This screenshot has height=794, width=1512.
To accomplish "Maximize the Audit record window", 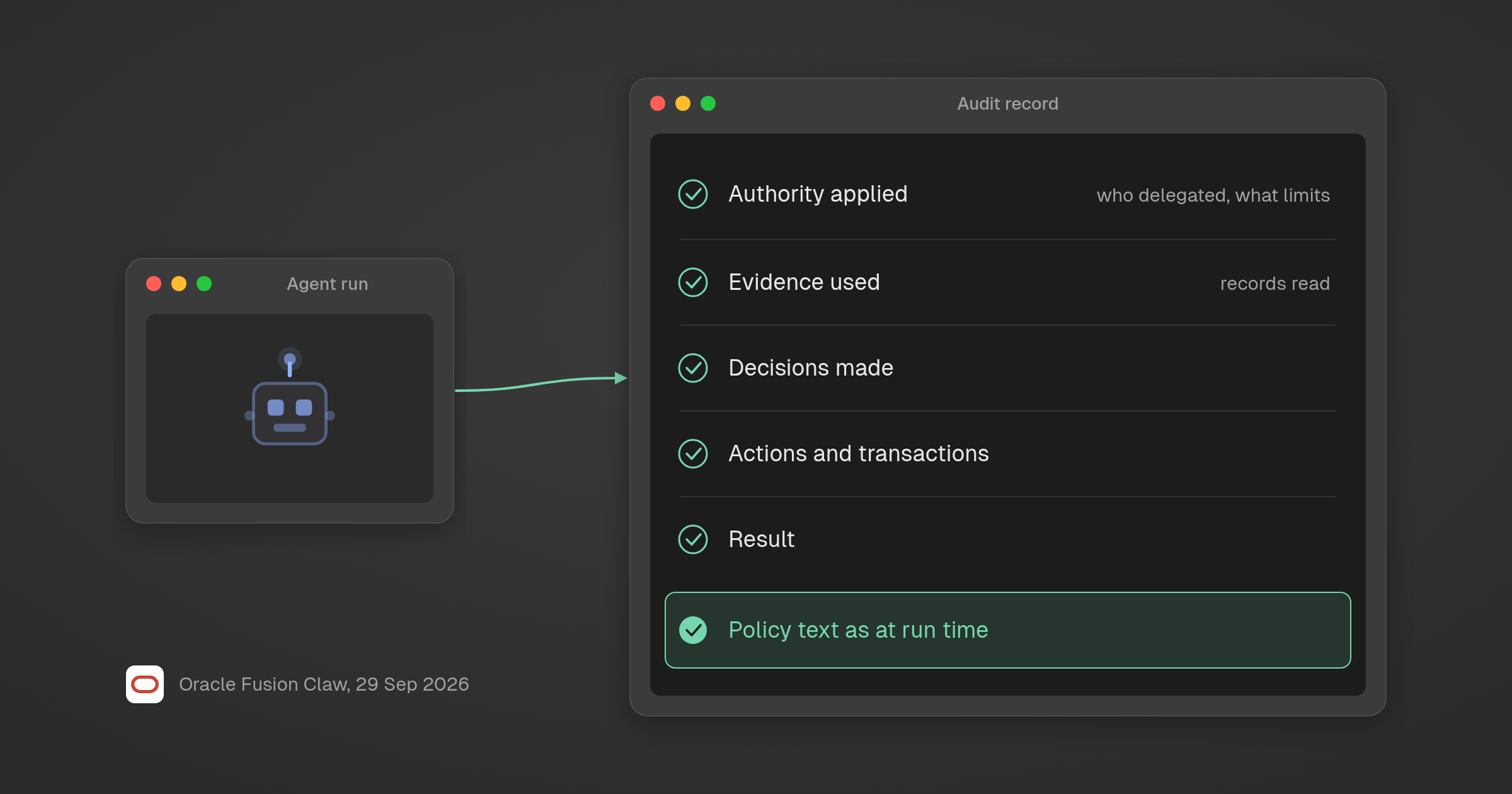I will tap(708, 103).
